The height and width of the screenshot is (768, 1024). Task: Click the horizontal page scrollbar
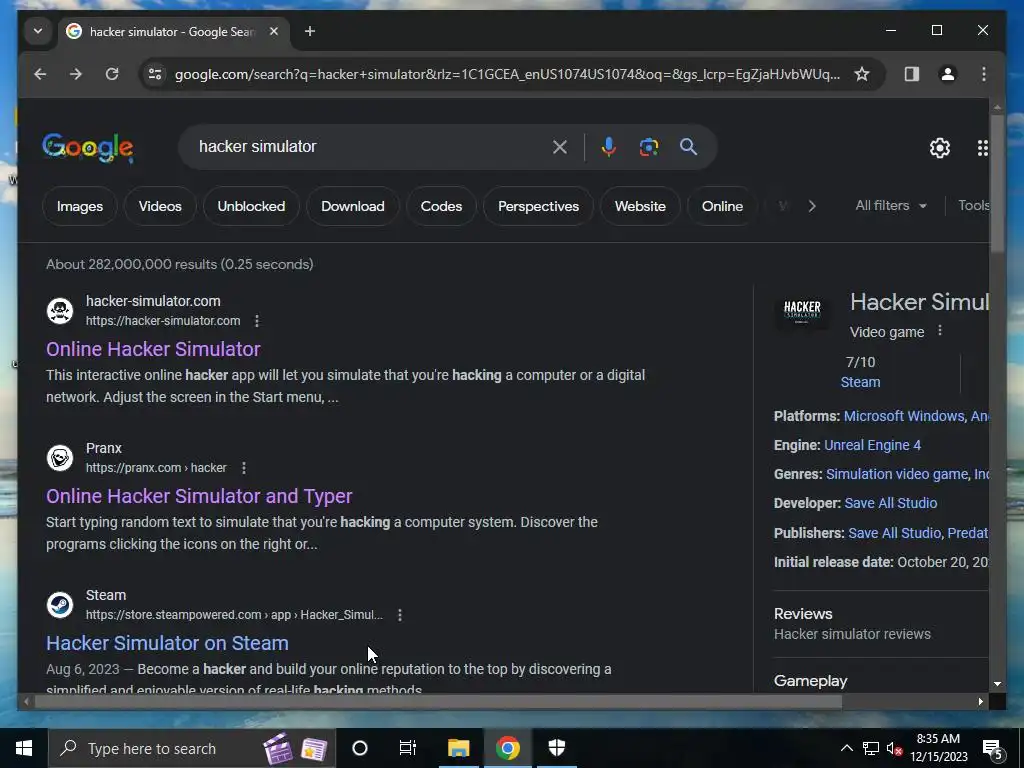(438, 702)
